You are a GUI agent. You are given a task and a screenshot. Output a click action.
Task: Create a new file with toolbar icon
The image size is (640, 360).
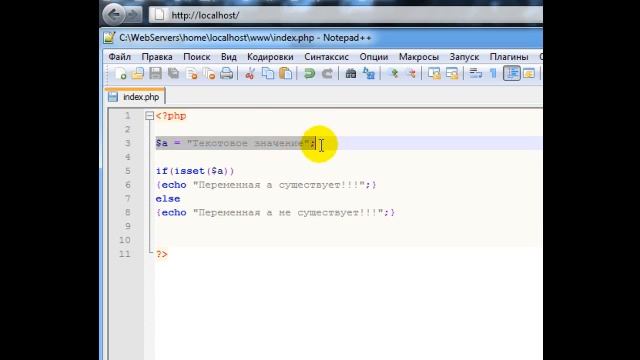[120, 73]
